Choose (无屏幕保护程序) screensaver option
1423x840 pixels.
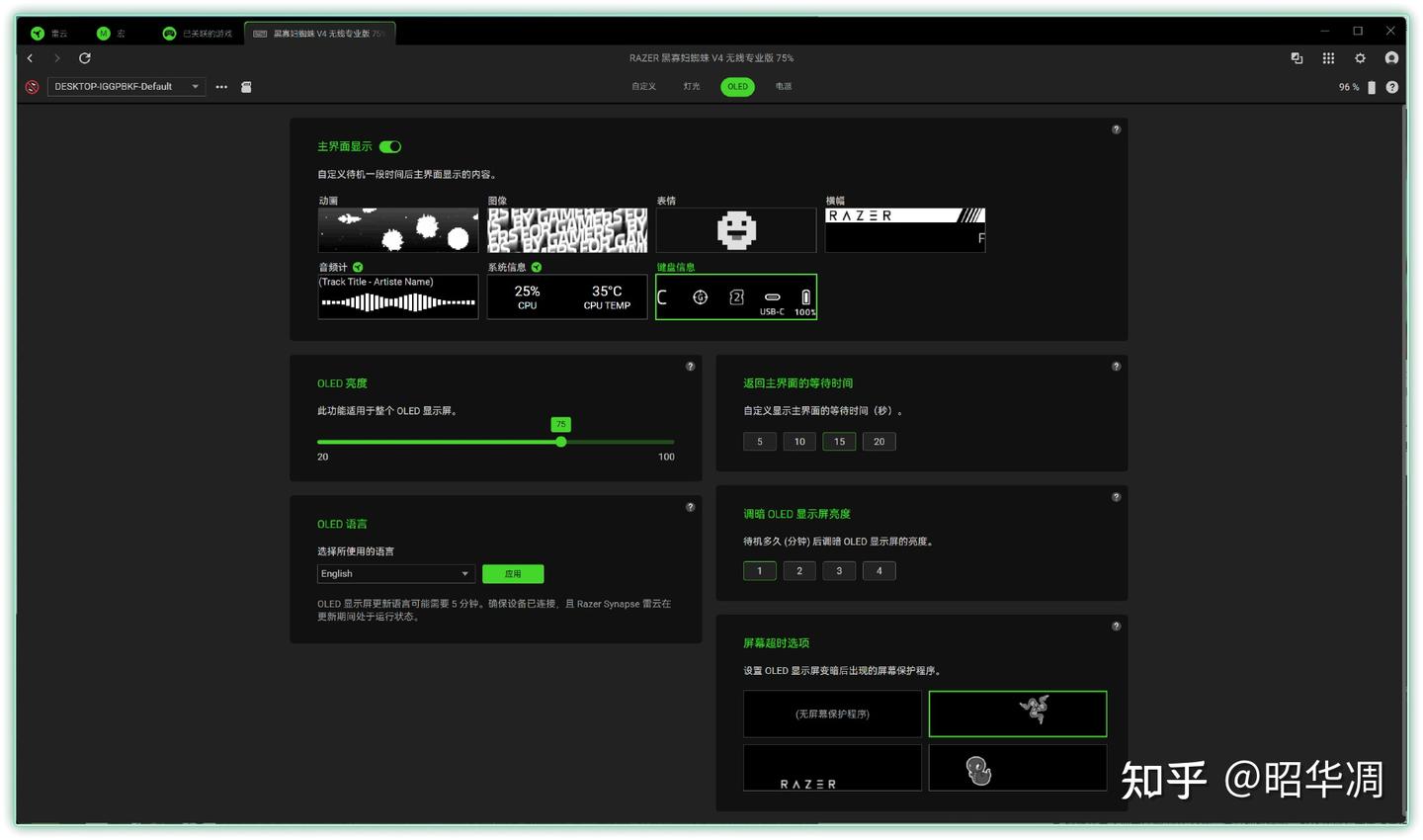point(832,714)
